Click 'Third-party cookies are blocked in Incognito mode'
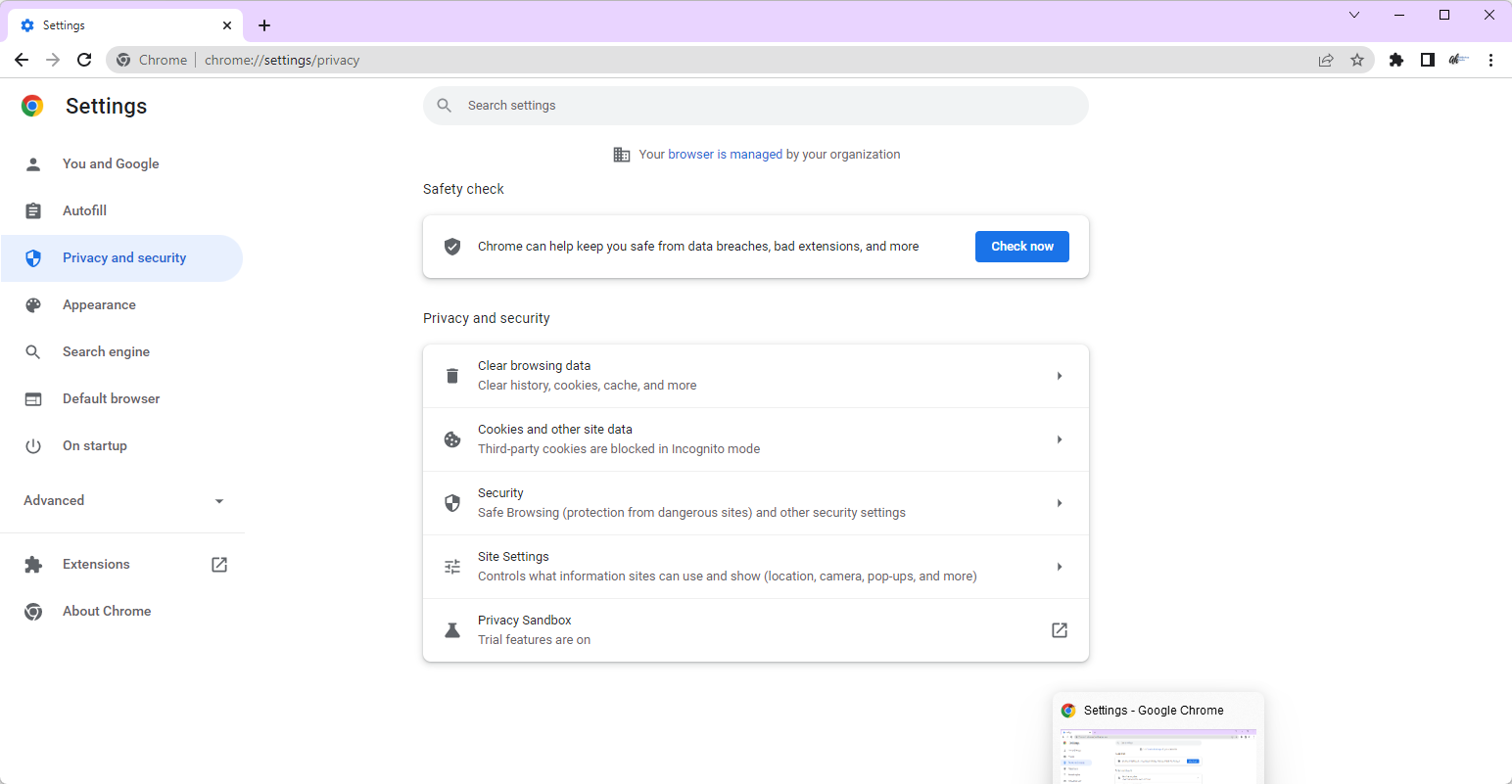 click(619, 449)
